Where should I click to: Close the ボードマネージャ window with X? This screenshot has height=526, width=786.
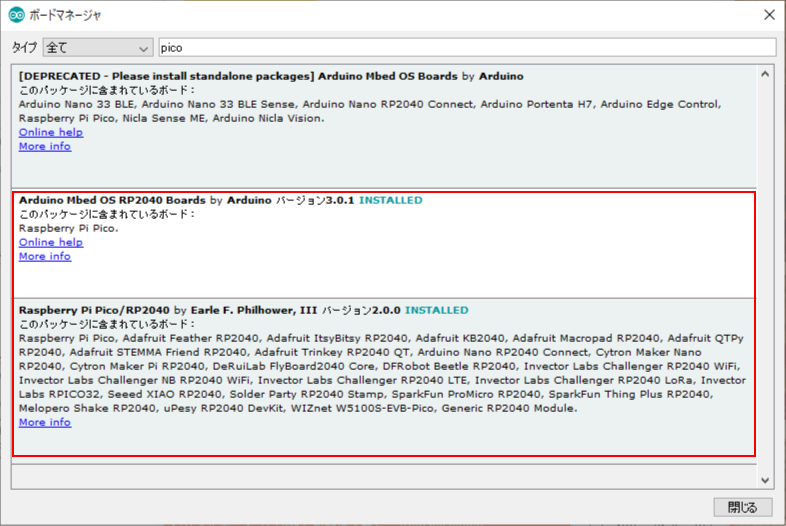pos(769,15)
